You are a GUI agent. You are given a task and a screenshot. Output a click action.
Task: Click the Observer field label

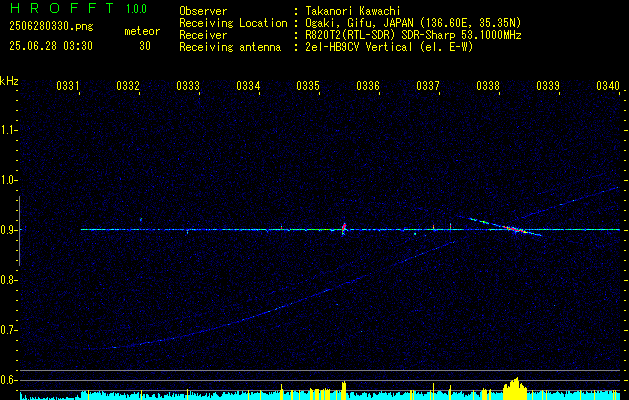click(203, 11)
